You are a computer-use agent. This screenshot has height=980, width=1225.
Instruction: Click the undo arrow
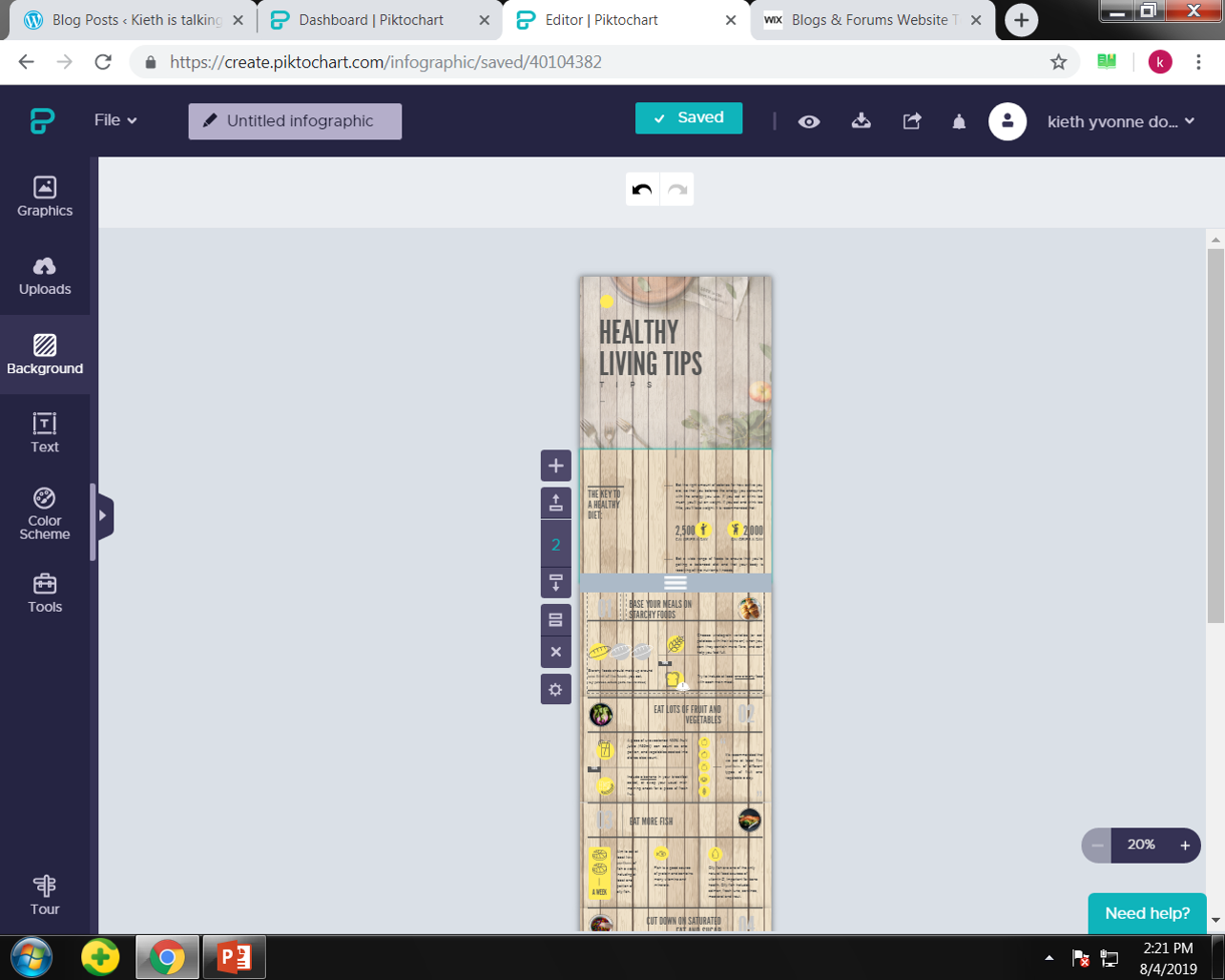pyautogui.click(x=642, y=190)
